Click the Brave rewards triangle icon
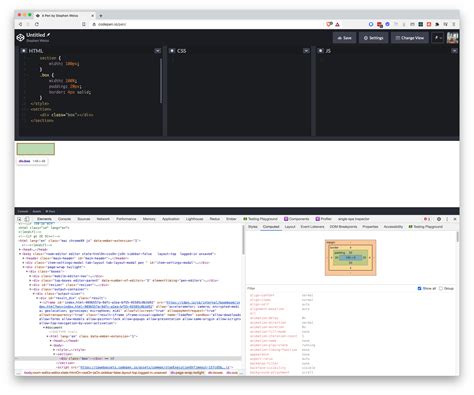This screenshot has width=474, height=395. pos(337,24)
